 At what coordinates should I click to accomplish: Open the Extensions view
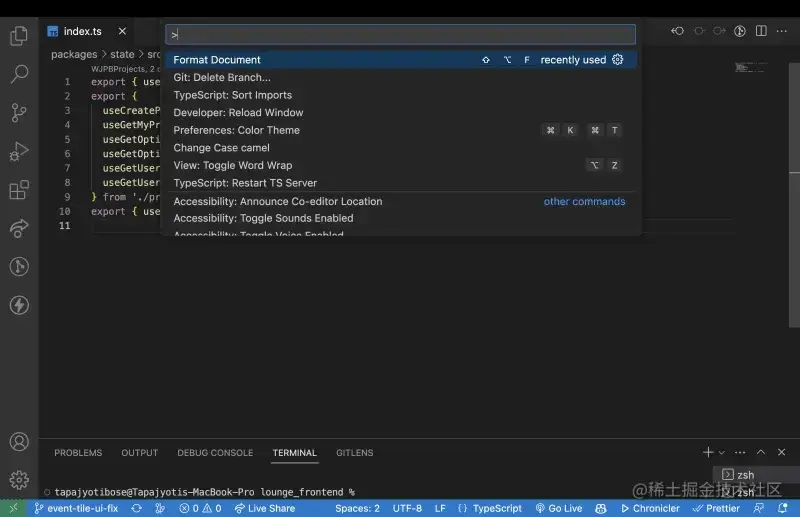click(19, 190)
